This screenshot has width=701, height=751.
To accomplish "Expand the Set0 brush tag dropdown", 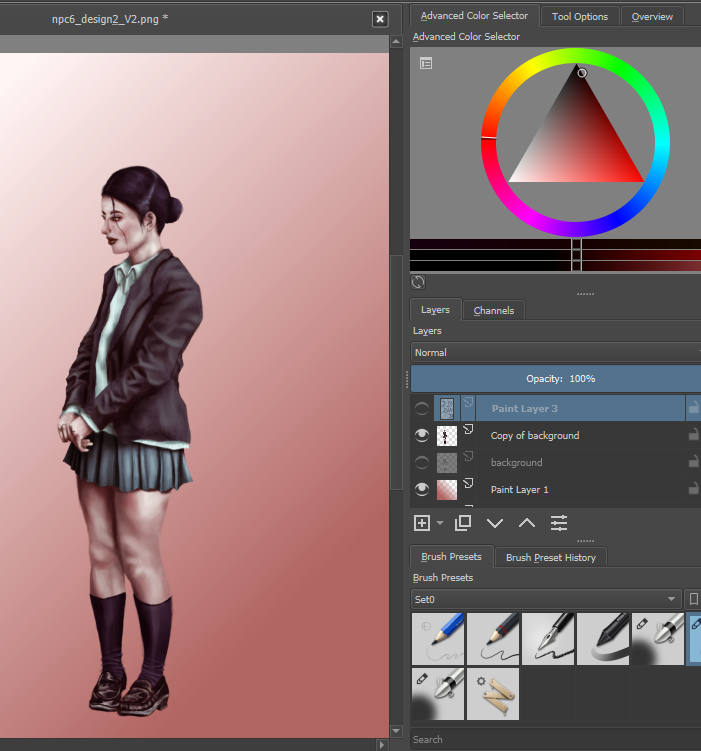I will pos(546,600).
